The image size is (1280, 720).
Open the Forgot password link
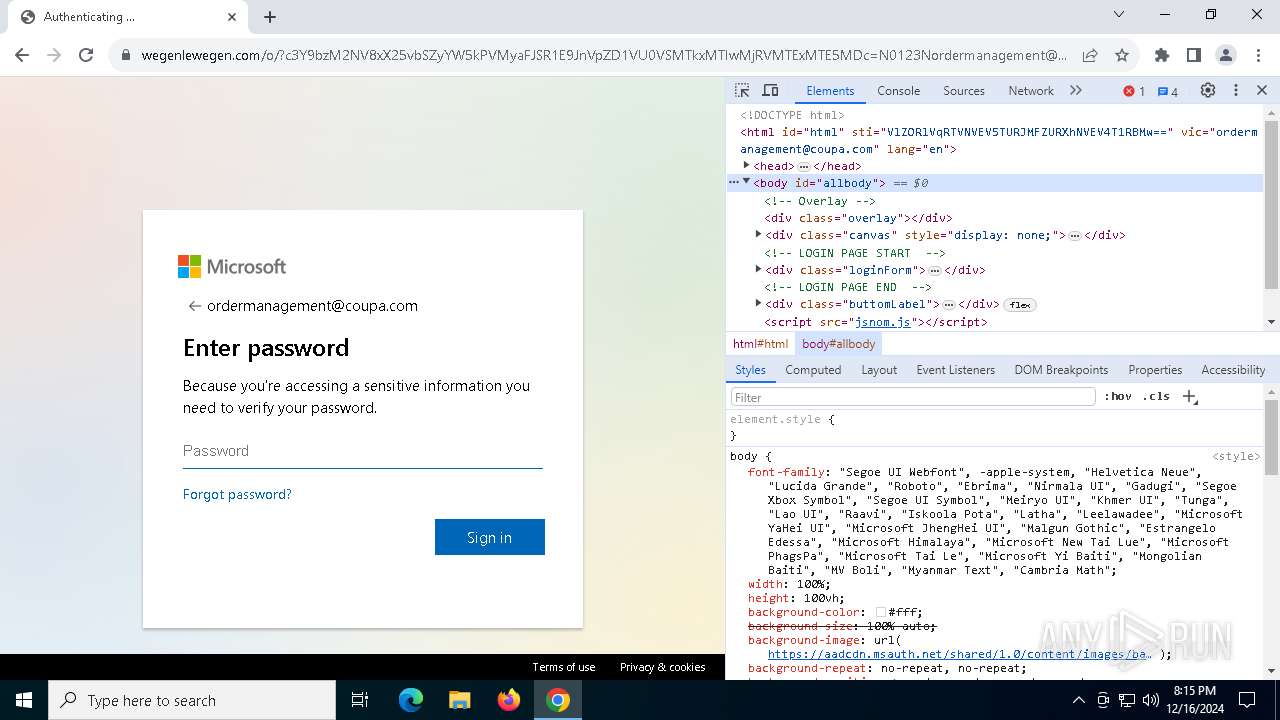click(x=237, y=494)
